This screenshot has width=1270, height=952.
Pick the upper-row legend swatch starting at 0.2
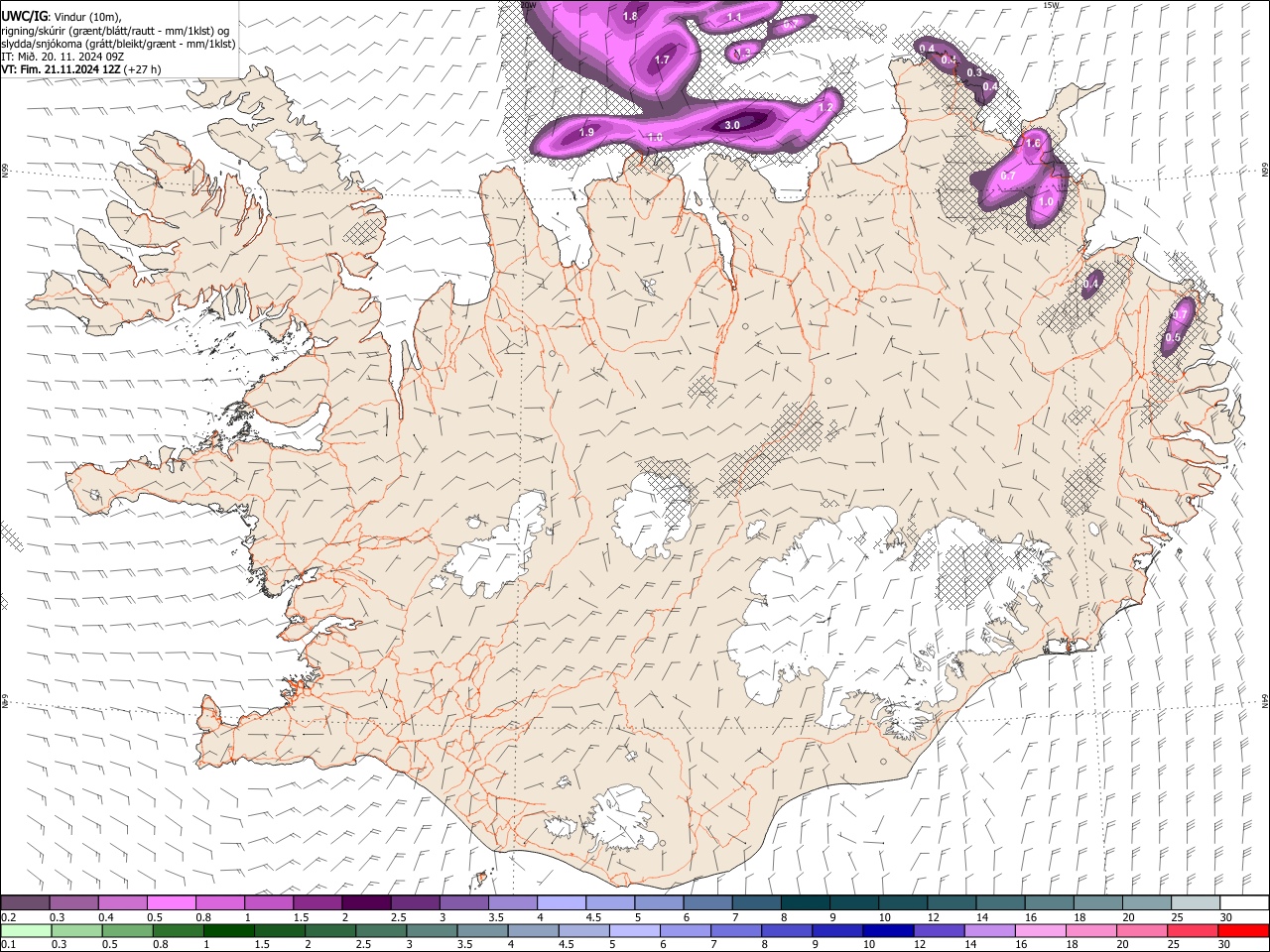(25, 902)
